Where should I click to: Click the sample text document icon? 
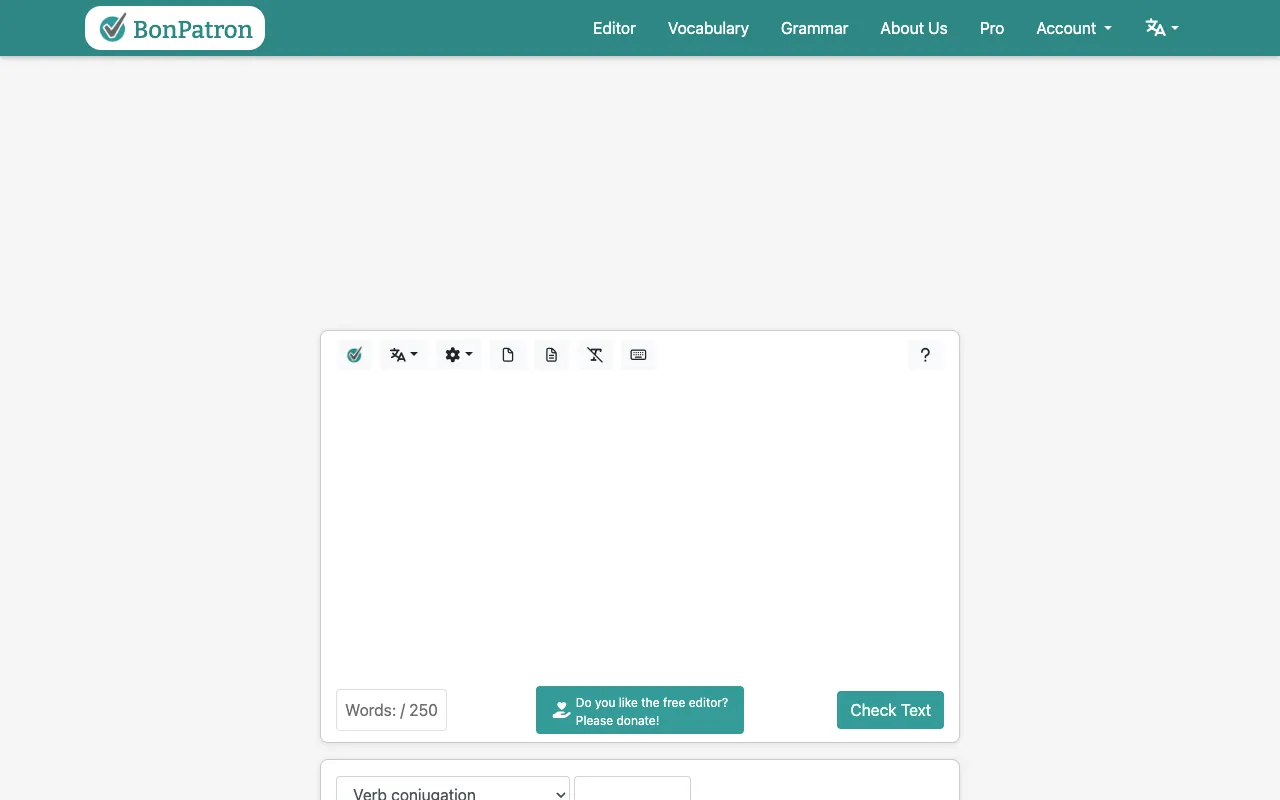[551, 355]
